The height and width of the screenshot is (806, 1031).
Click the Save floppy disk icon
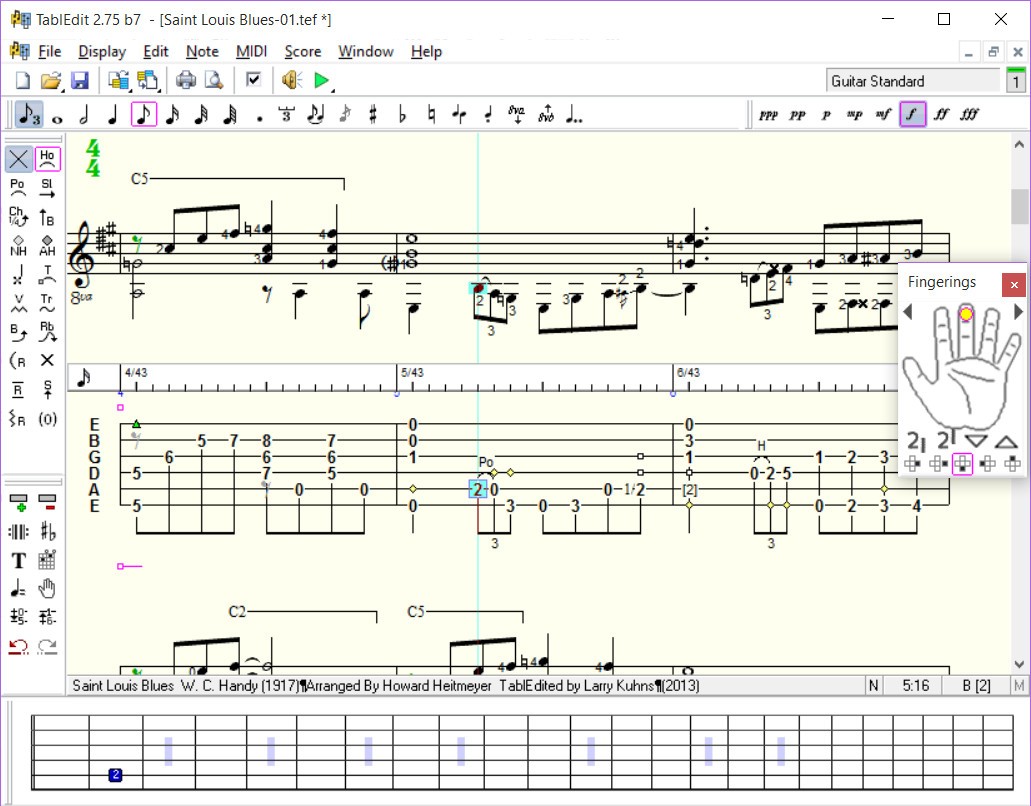click(80, 80)
